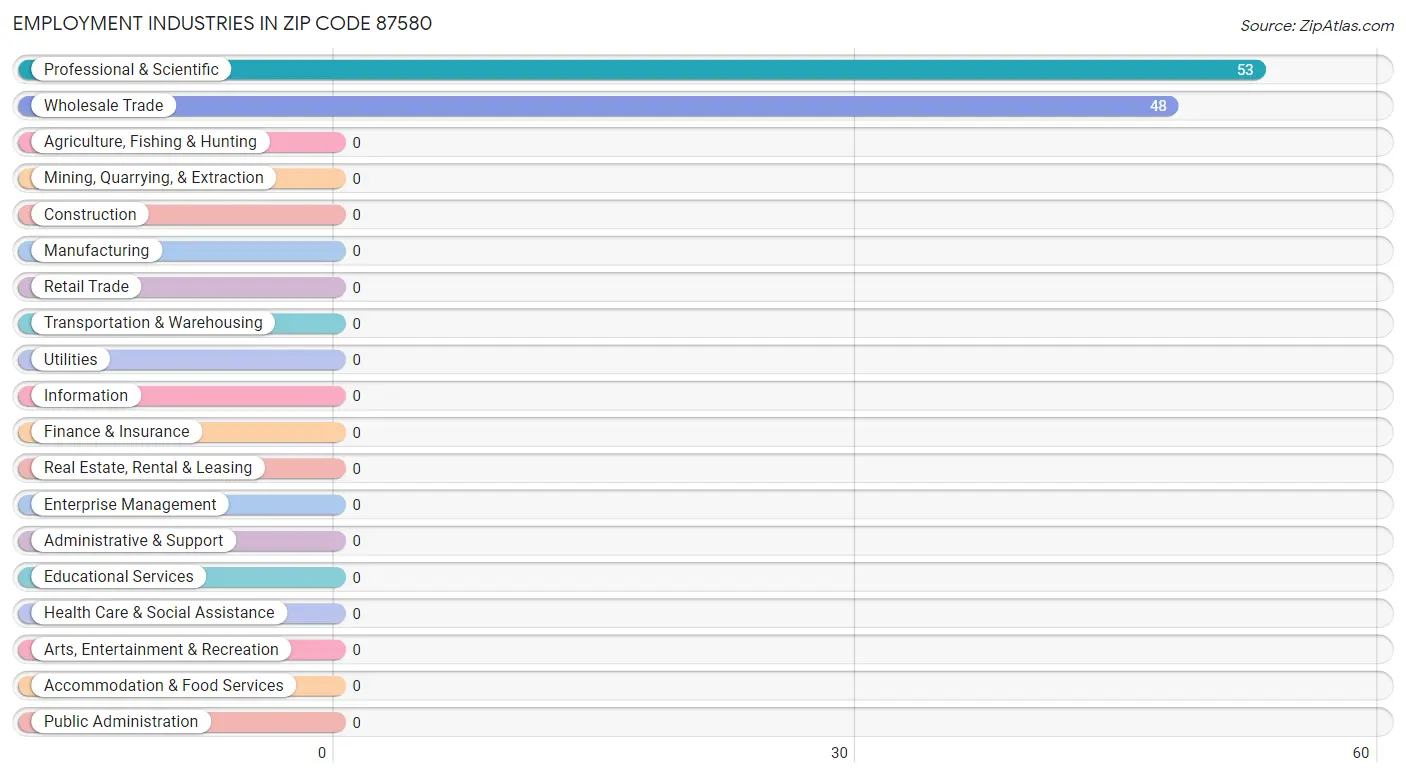
Task: Click the Professional & Scientific bar label
Action: 131,69
